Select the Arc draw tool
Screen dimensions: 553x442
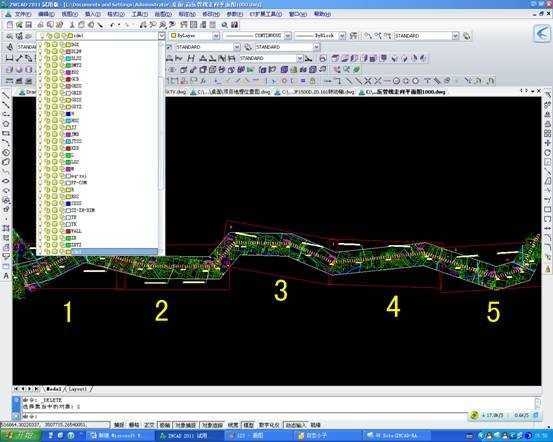click(x=6, y=143)
